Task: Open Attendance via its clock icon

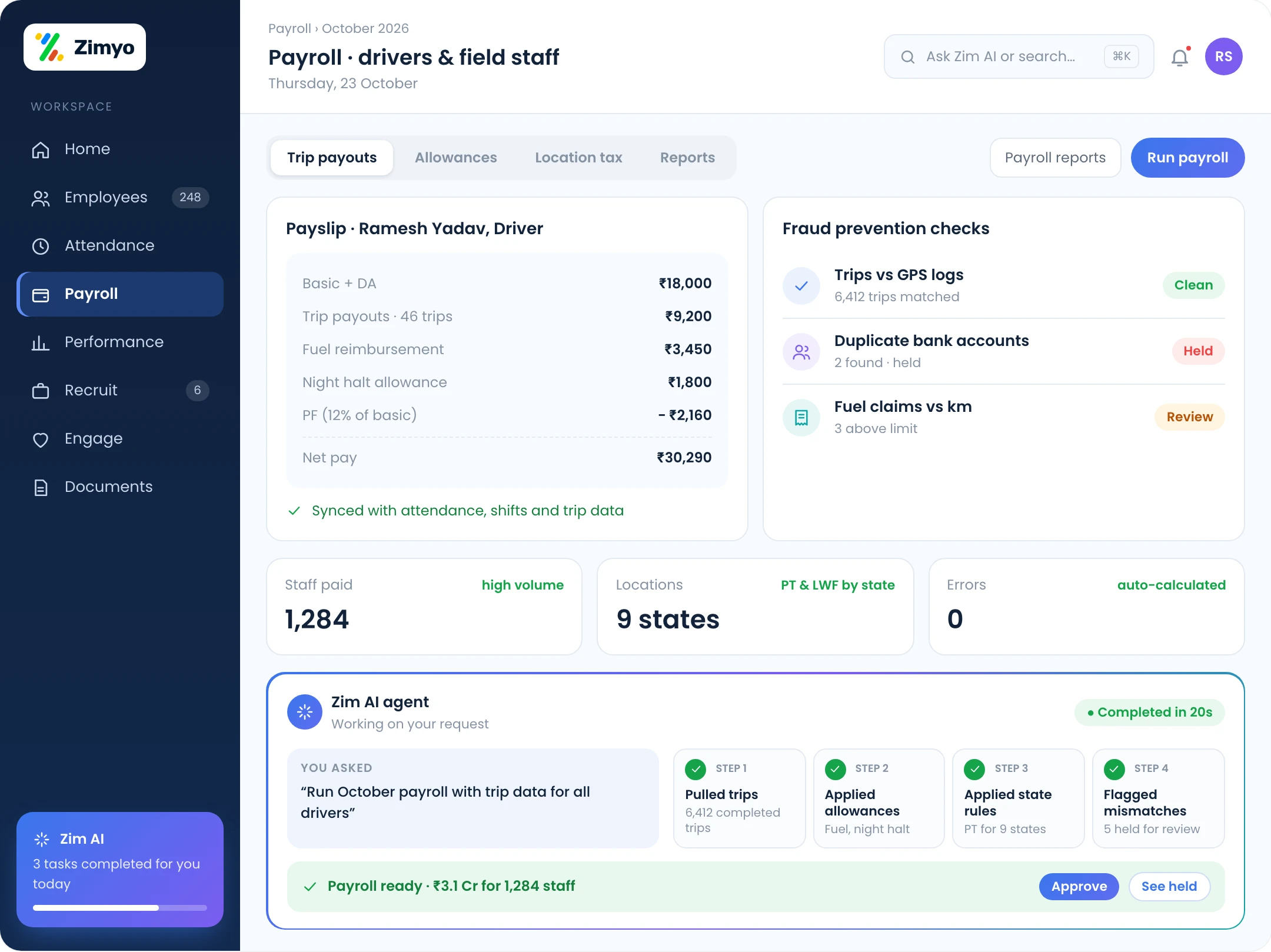Action: click(41, 246)
